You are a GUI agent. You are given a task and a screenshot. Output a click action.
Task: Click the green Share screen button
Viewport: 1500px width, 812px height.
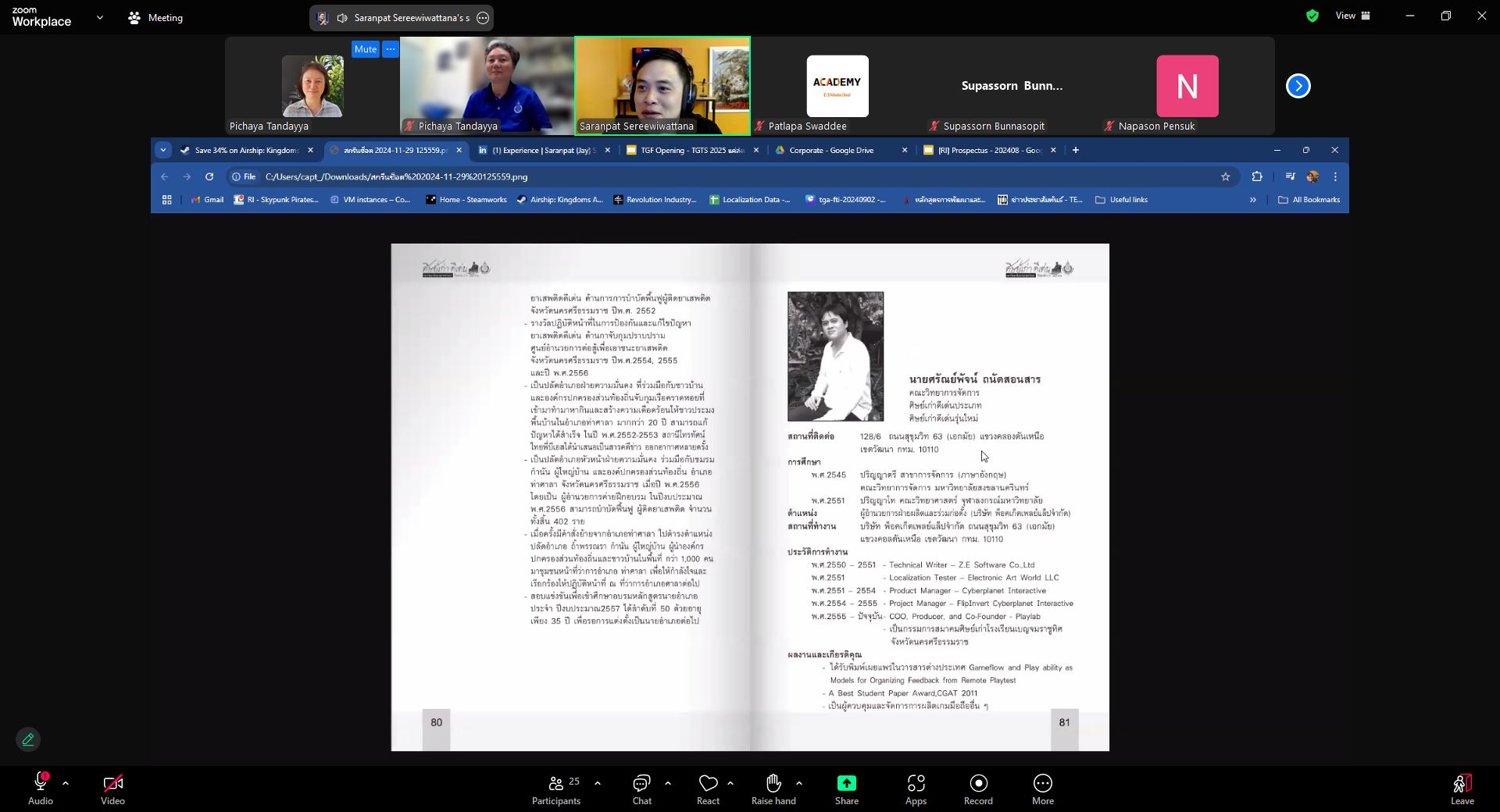(x=846, y=789)
